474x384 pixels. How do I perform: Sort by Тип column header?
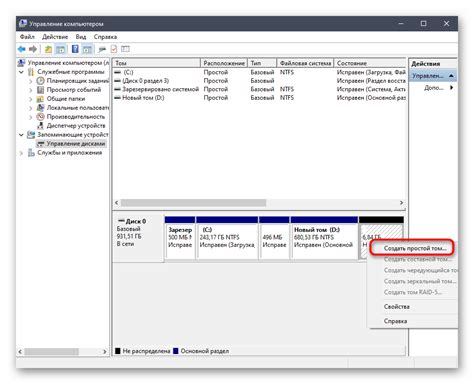(262, 63)
